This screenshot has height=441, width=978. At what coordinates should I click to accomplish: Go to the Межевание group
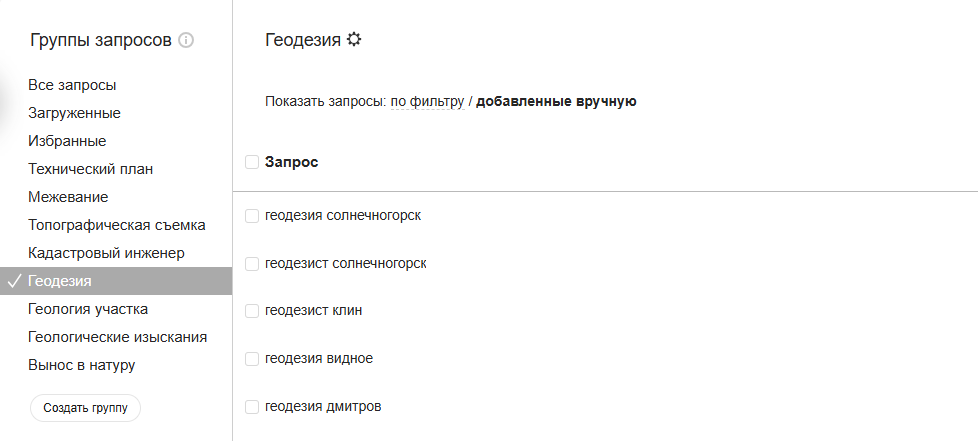(68, 197)
